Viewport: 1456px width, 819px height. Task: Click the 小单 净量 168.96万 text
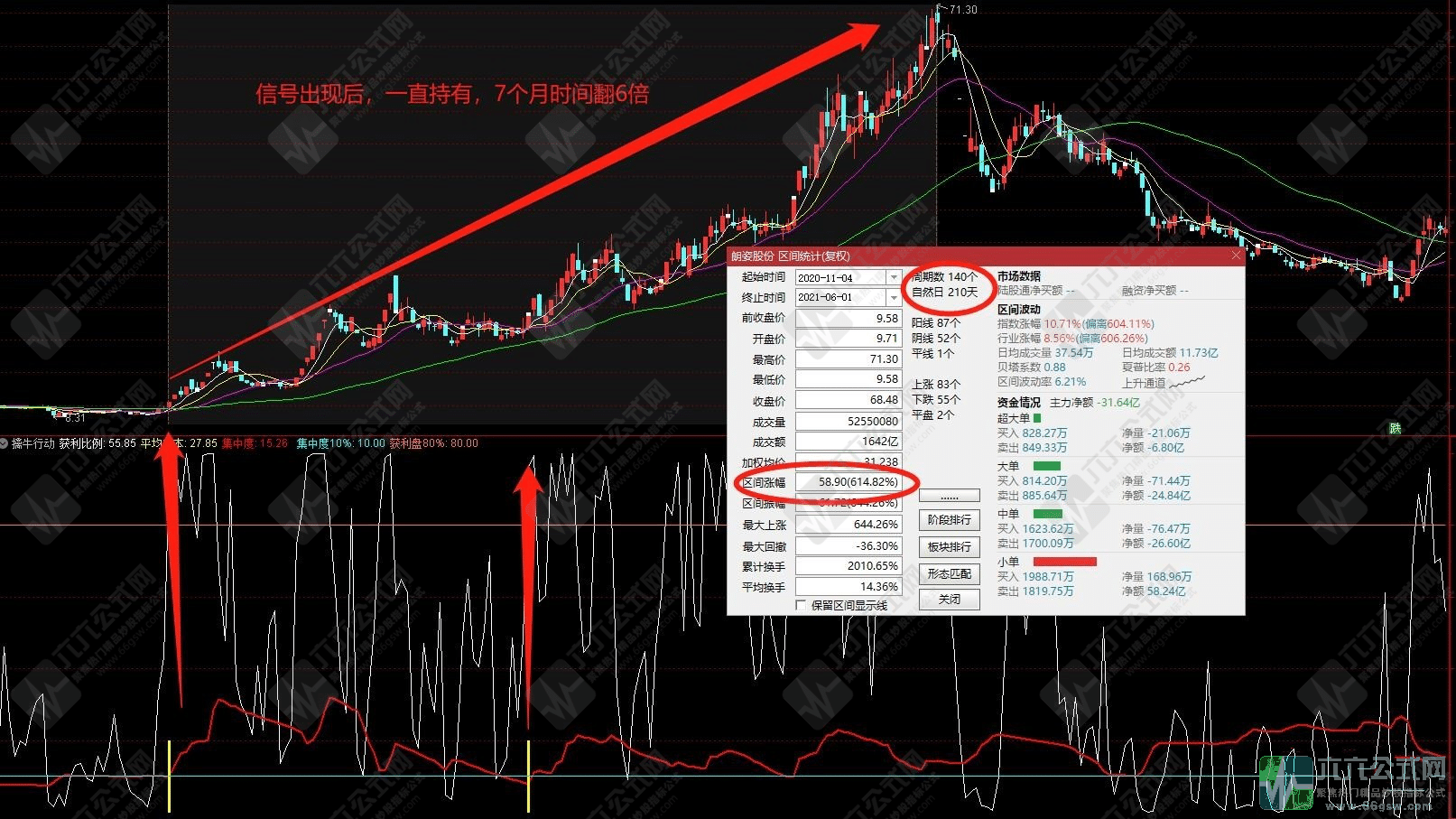coord(1157,577)
